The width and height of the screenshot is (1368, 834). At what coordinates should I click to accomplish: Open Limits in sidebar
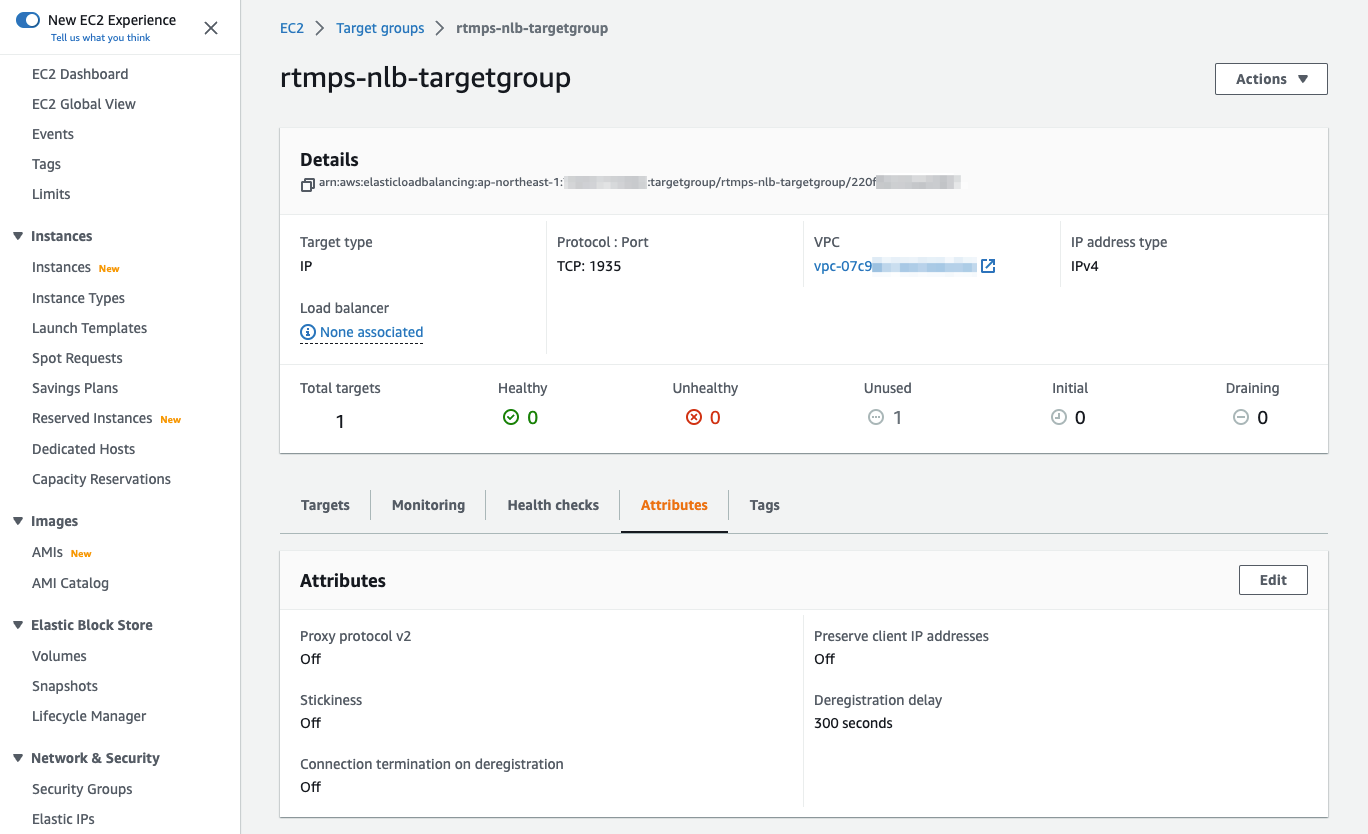(x=51, y=194)
